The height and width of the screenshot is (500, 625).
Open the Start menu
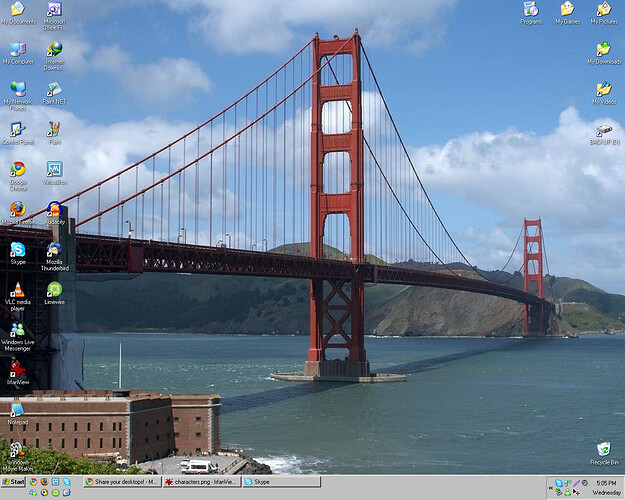(14, 482)
